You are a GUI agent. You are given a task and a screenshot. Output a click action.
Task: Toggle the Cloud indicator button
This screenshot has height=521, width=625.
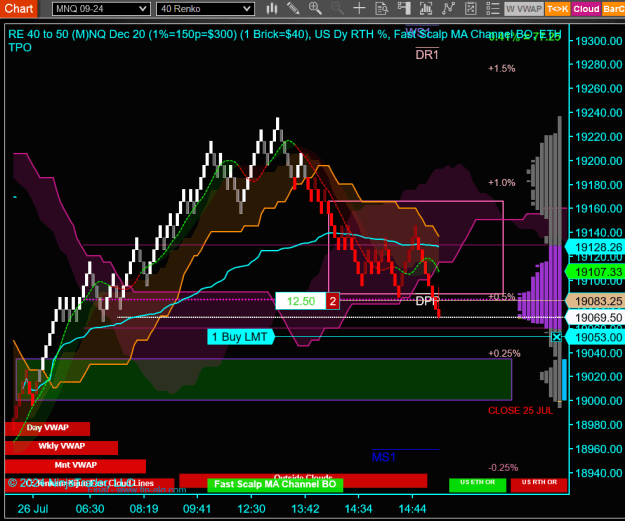(586, 9)
